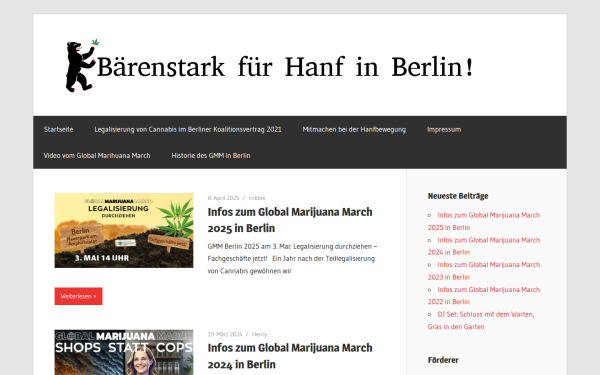Viewport: 600px width, 375px height.
Task: Go to the Startseite menu item
Action: [58, 129]
